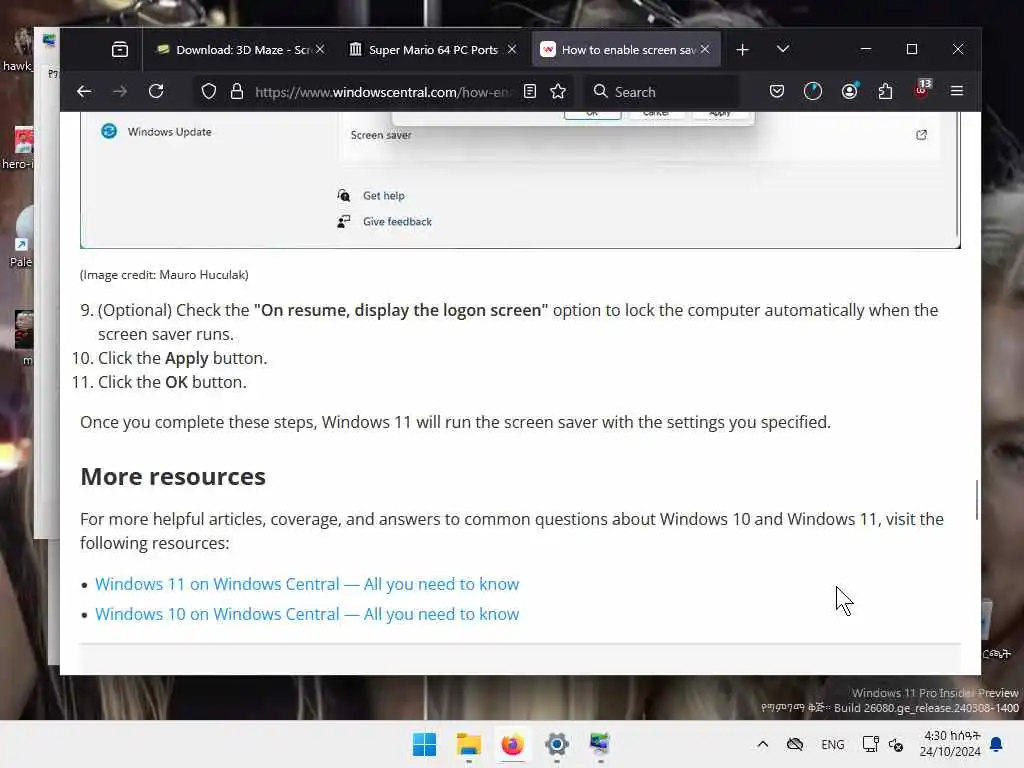Switch ENG input language indicator
The image size is (1024, 768).
pyautogui.click(x=833, y=744)
